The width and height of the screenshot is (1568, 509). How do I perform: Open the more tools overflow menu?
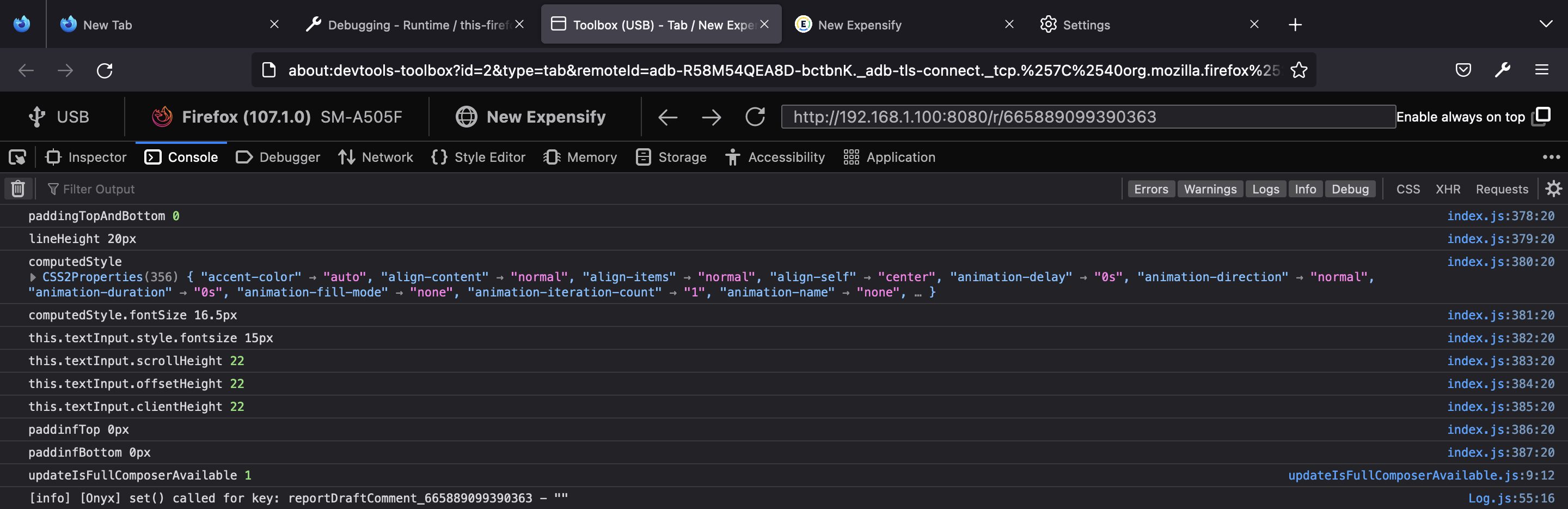[x=1552, y=156]
